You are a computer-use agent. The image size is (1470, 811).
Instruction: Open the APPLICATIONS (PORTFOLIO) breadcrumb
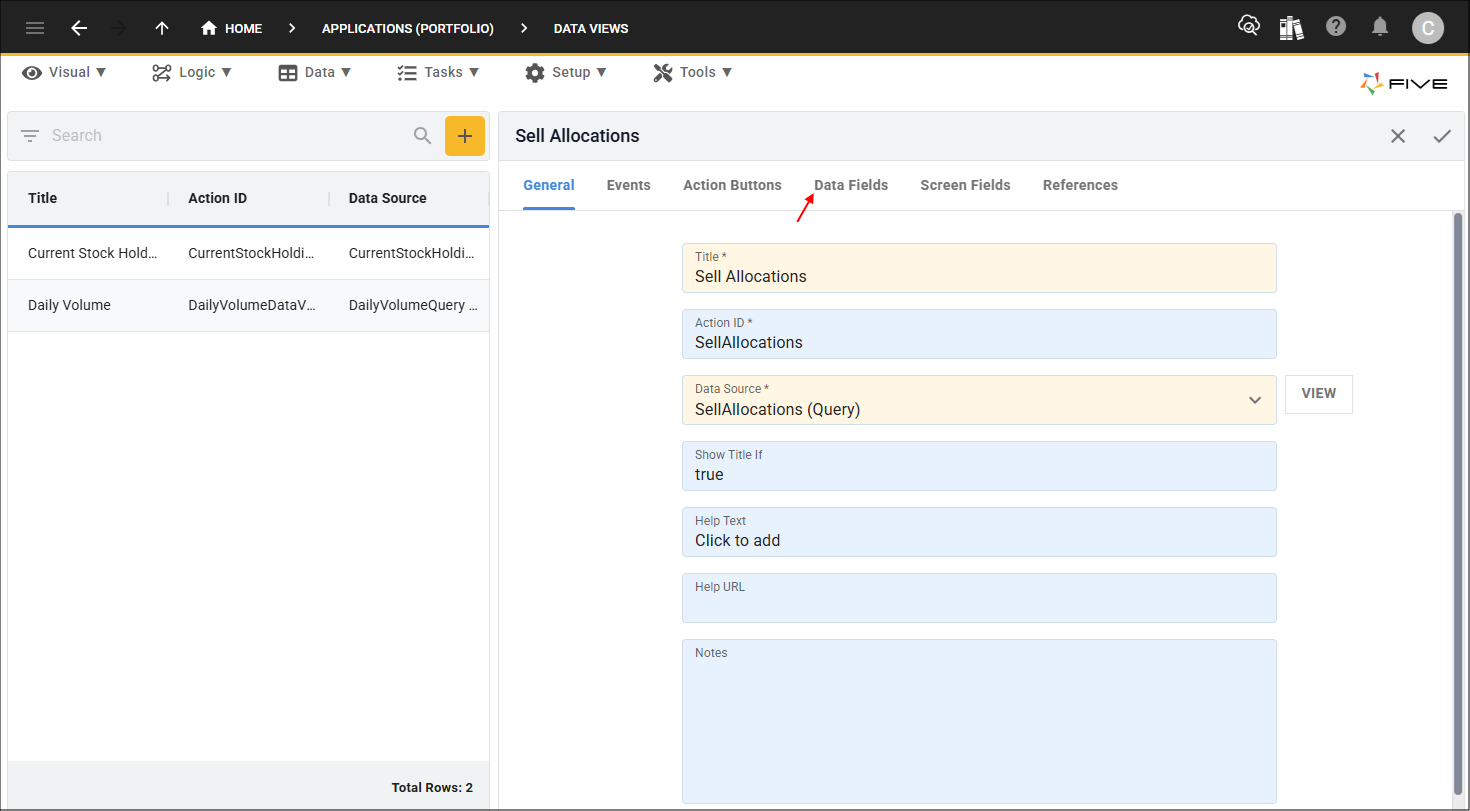[408, 28]
